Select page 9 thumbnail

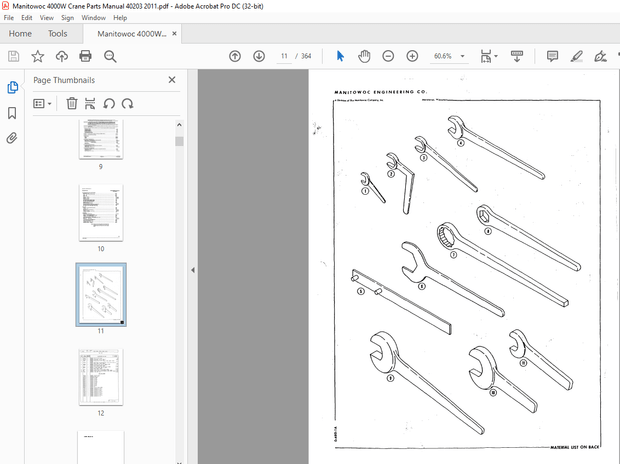pos(101,139)
